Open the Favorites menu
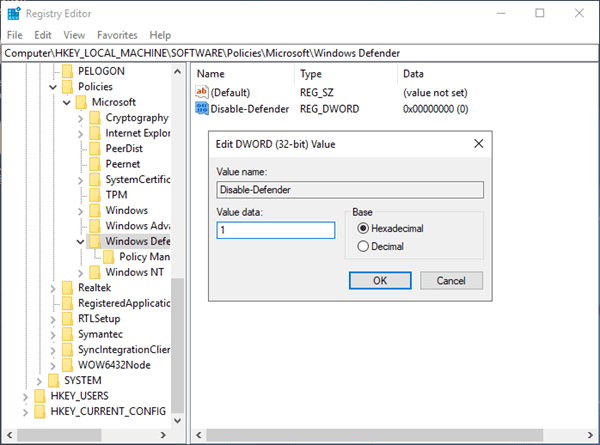 pos(117,35)
